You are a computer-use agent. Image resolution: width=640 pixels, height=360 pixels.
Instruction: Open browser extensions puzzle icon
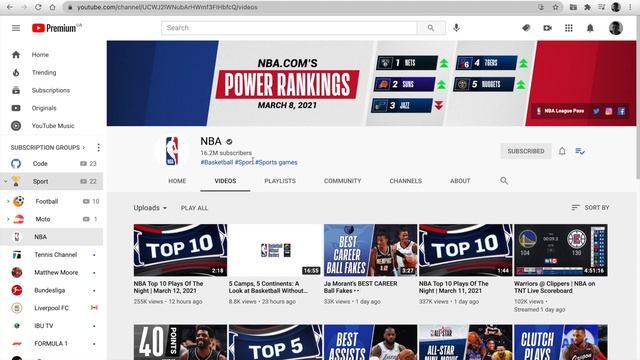(x=587, y=7)
